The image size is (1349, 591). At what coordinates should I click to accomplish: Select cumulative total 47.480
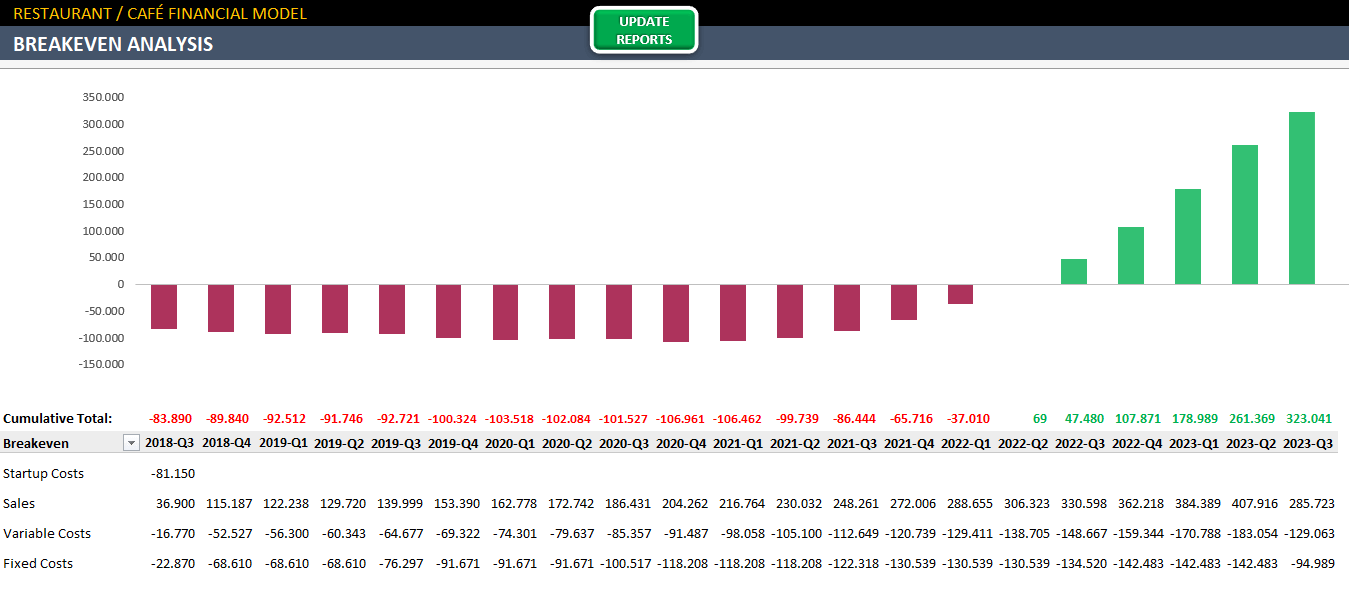[x=1085, y=418]
